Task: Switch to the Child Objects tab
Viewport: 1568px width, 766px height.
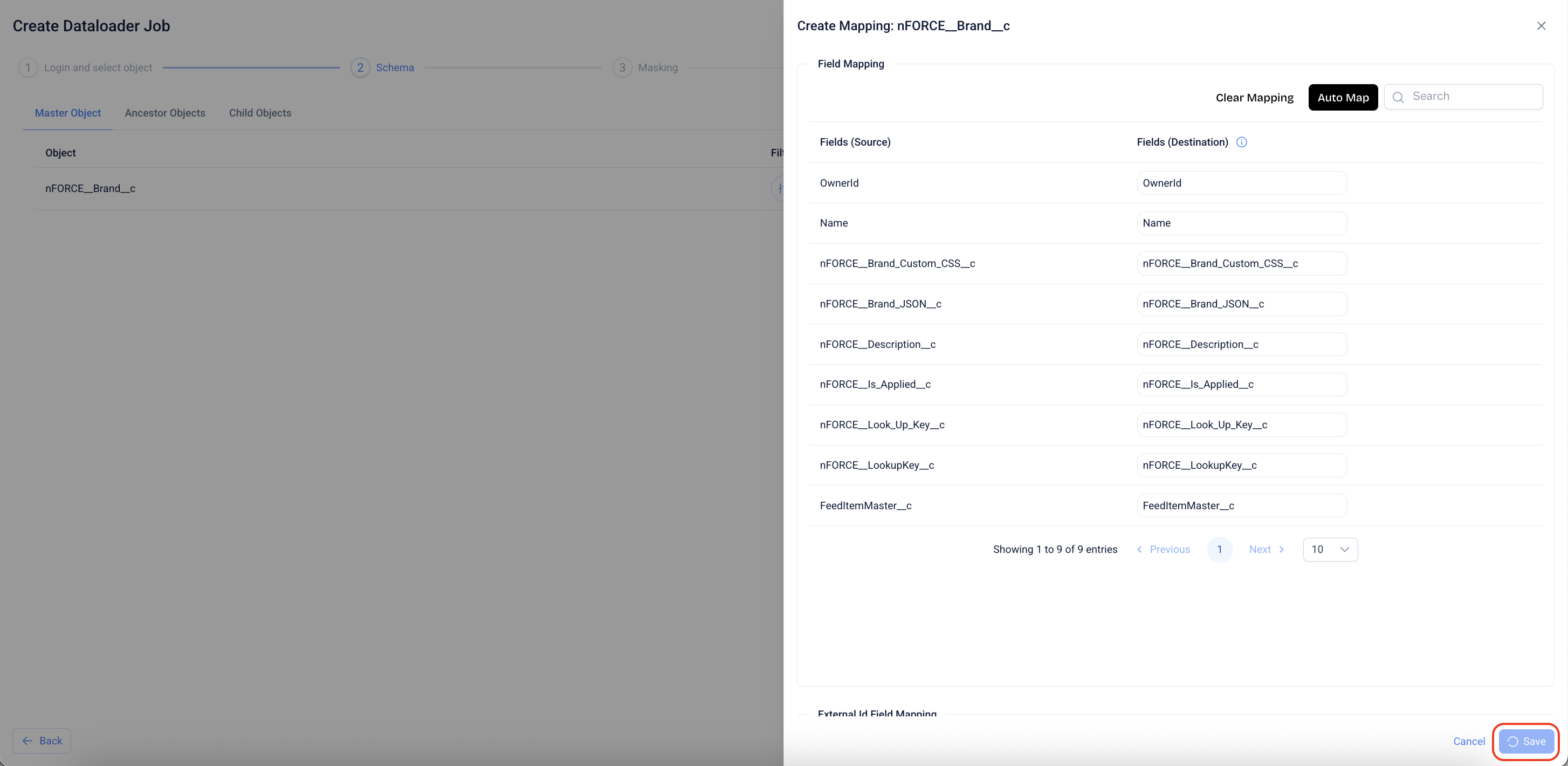Action: [x=260, y=113]
